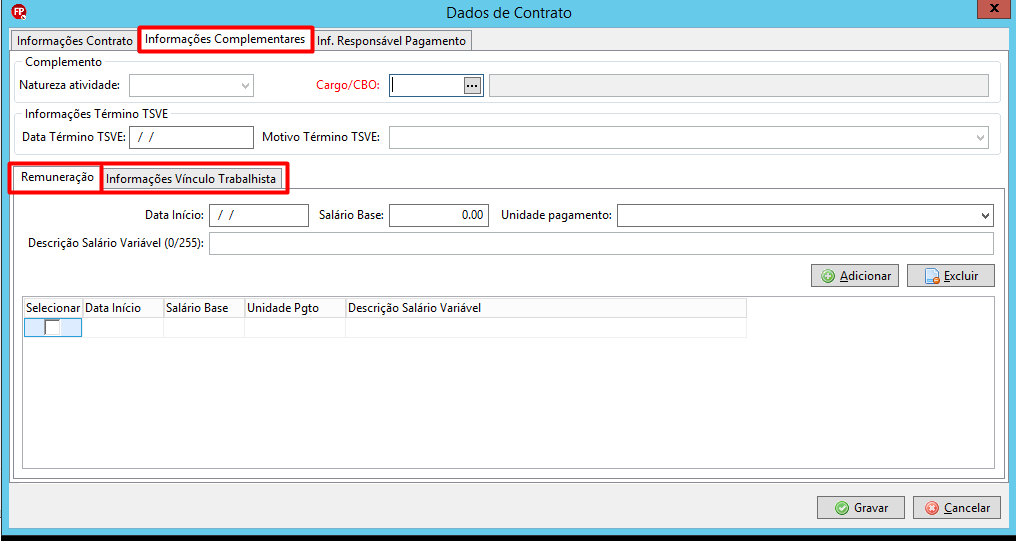Screen dimensions: 1016x541
Task: Click Data Término TSVE date field
Action: [191, 137]
